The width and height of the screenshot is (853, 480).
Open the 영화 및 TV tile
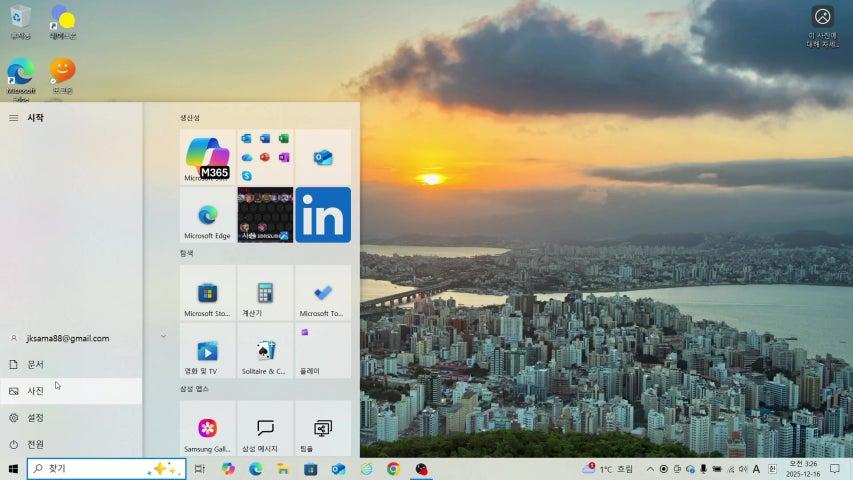tap(208, 350)
